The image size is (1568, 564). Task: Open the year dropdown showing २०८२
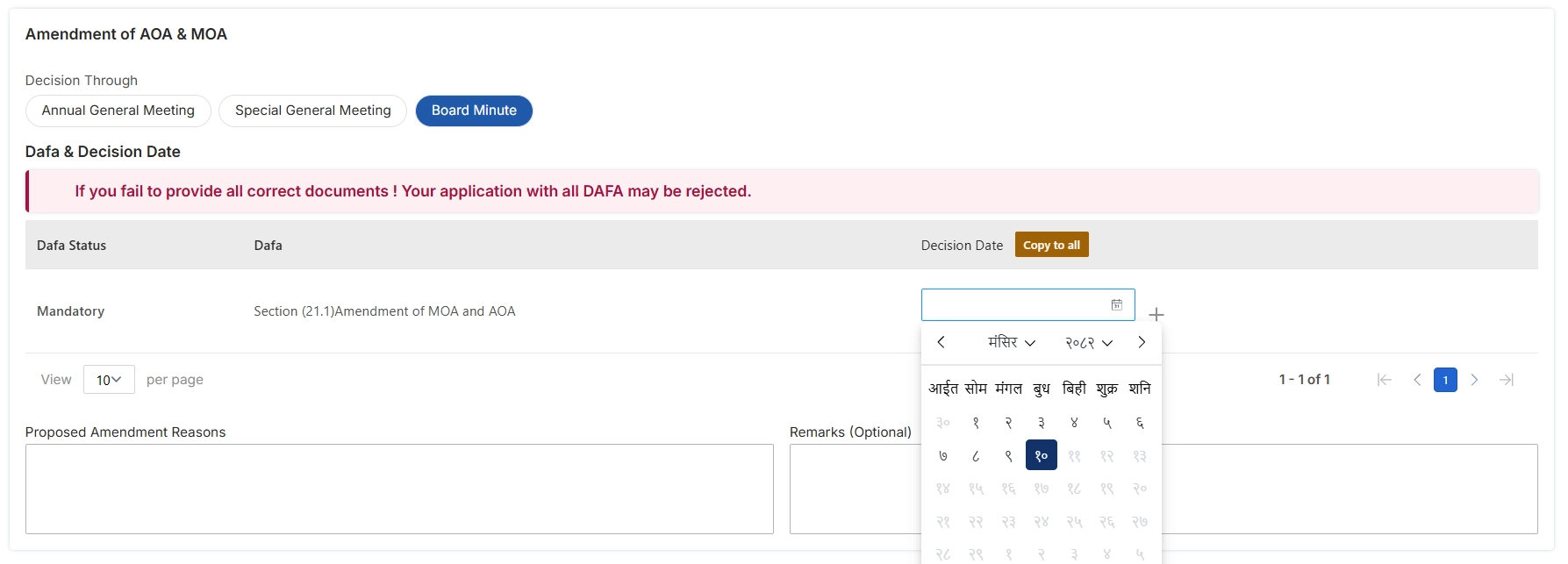pos(1085,343)
